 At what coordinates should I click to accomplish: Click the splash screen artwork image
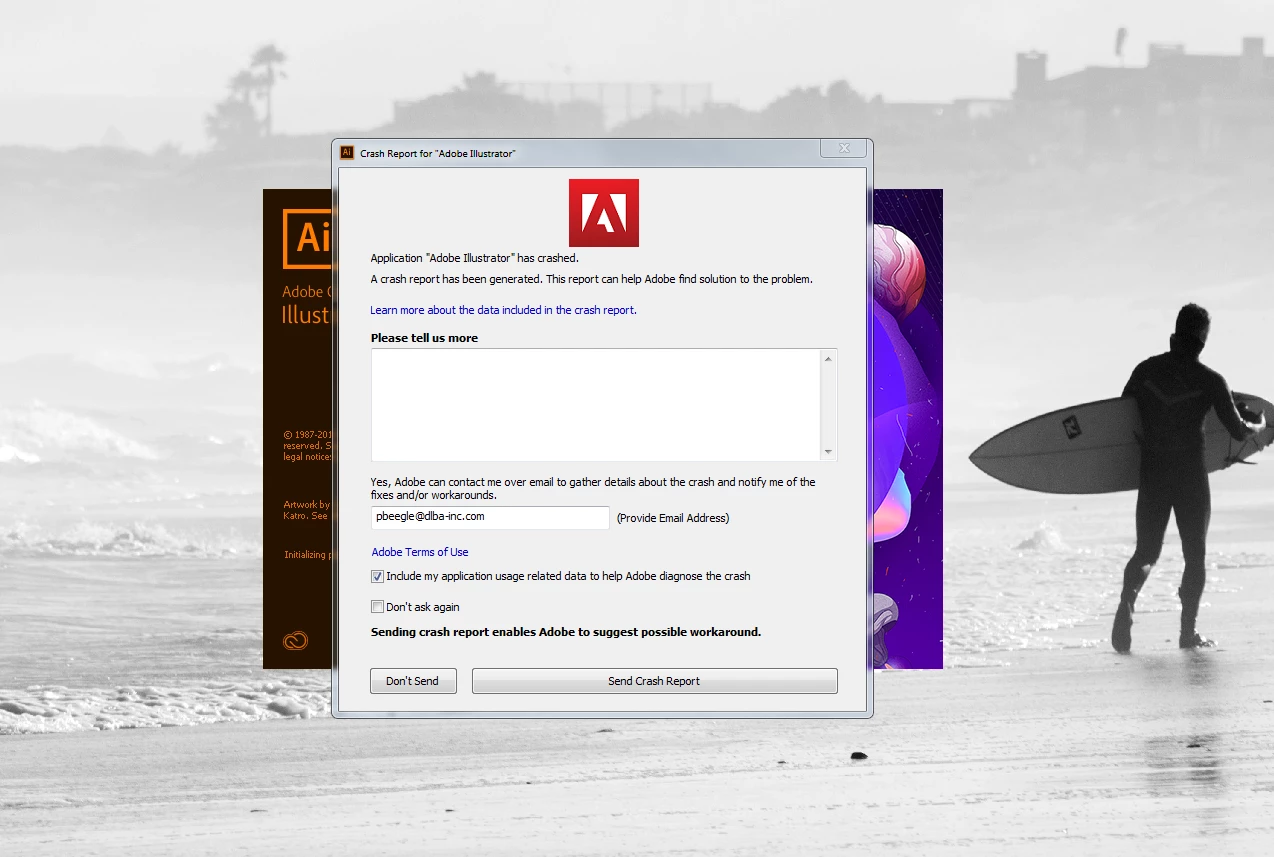click(908, 429)
